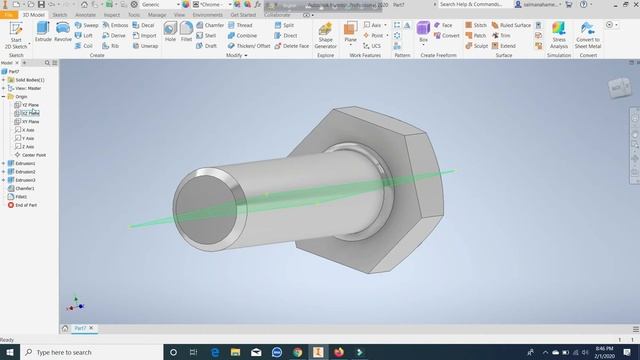Viewport: 640px width, 360px height.
Task: Create a freeform Box
Action: point(423,32)
